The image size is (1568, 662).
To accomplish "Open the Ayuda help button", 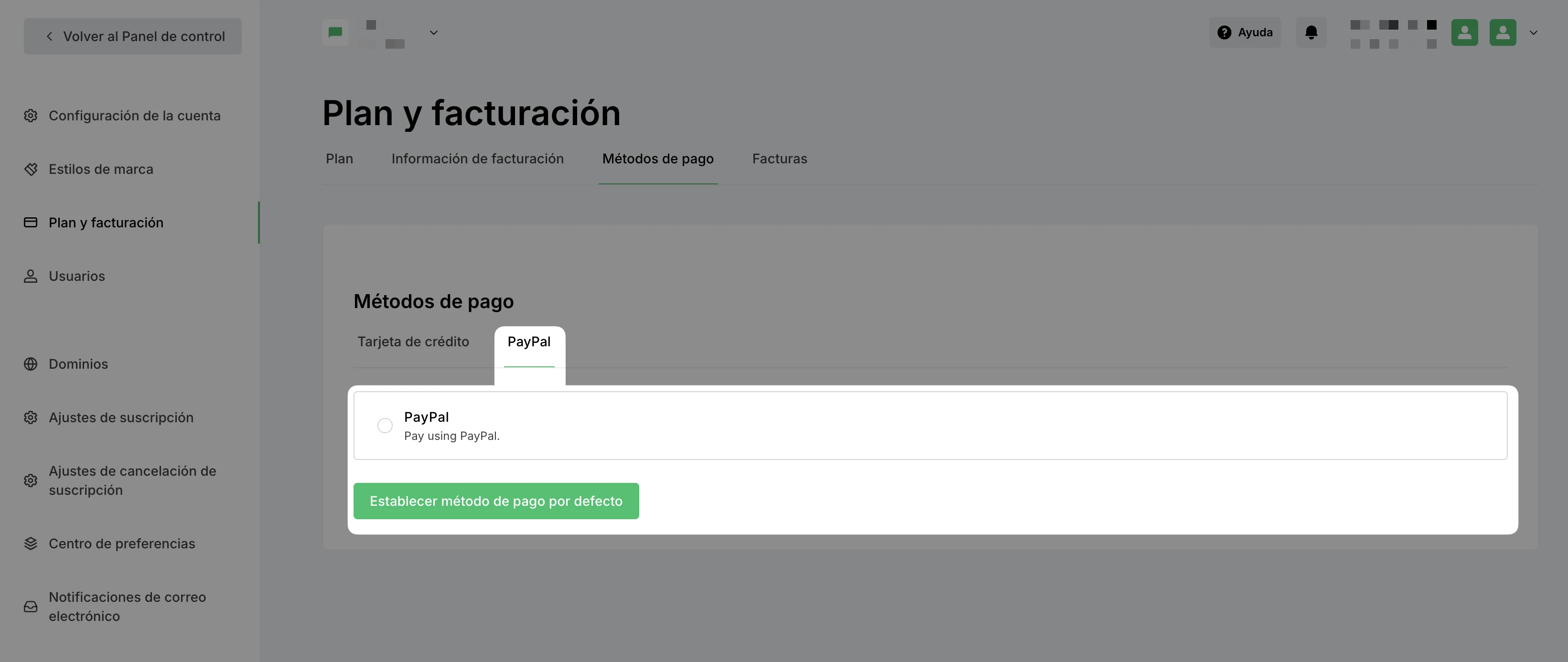I will point(1245,32).
